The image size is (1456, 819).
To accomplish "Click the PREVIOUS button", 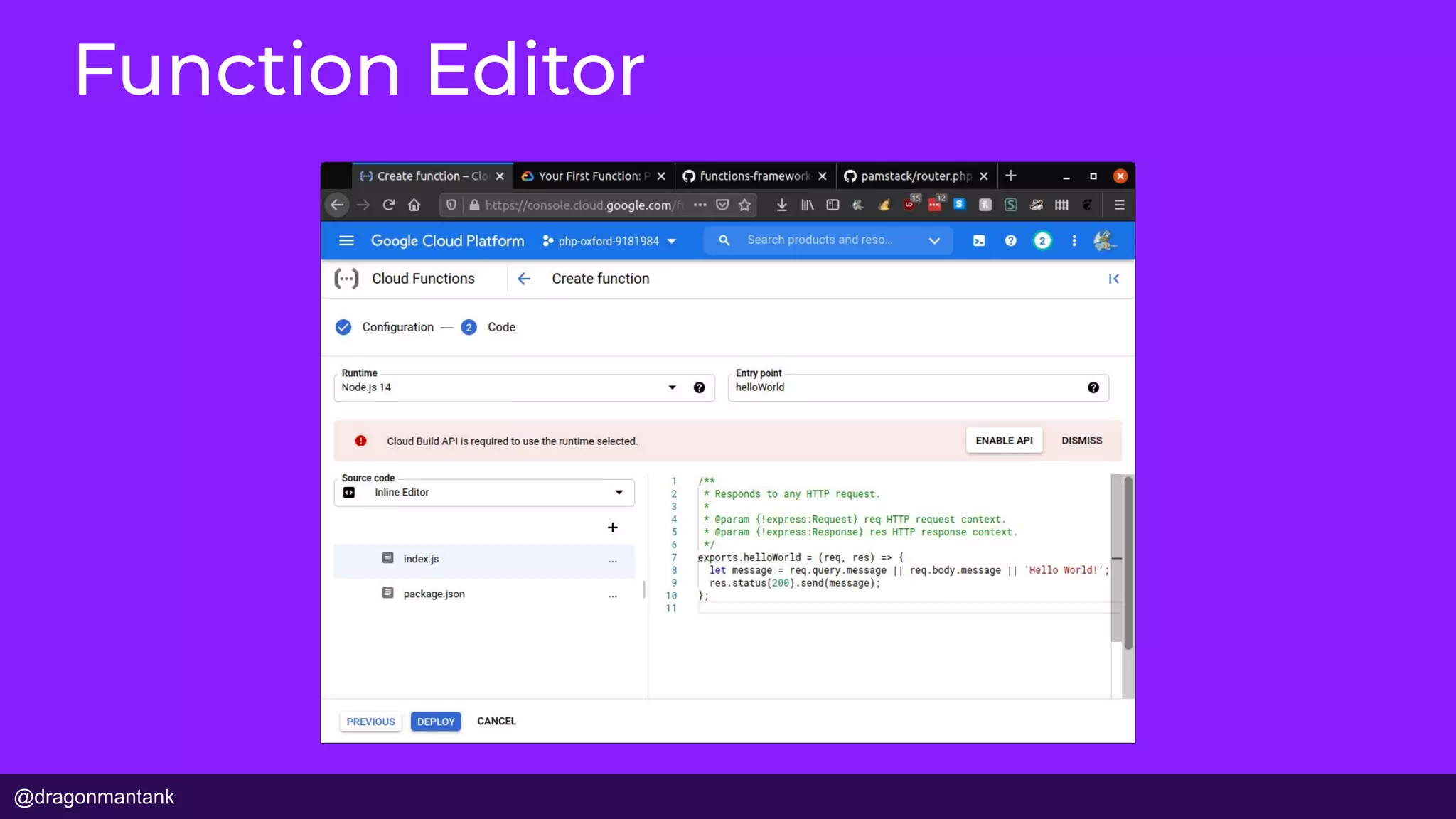I will point(370,722).
